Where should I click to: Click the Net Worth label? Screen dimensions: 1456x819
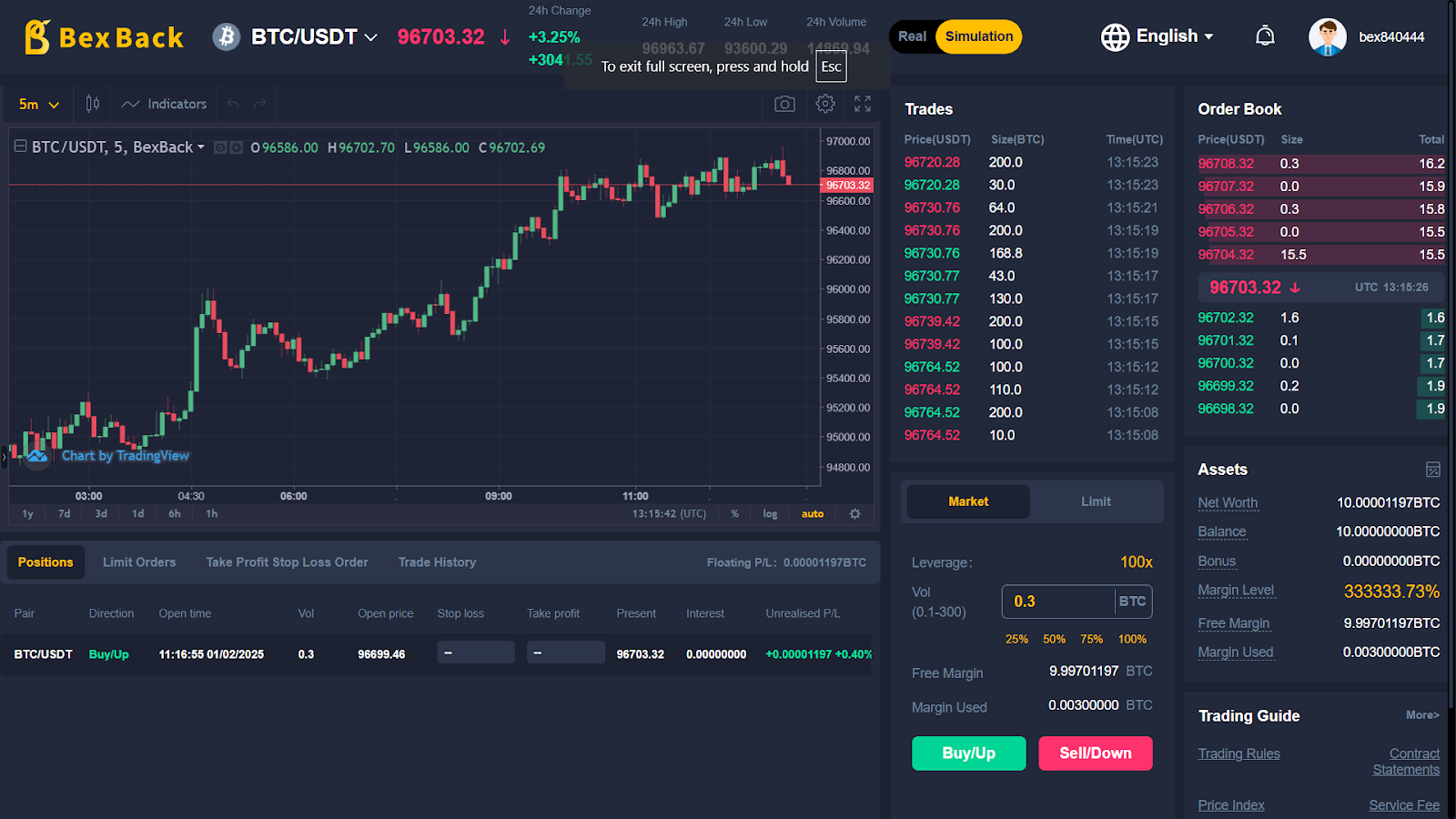point(1228,502)
